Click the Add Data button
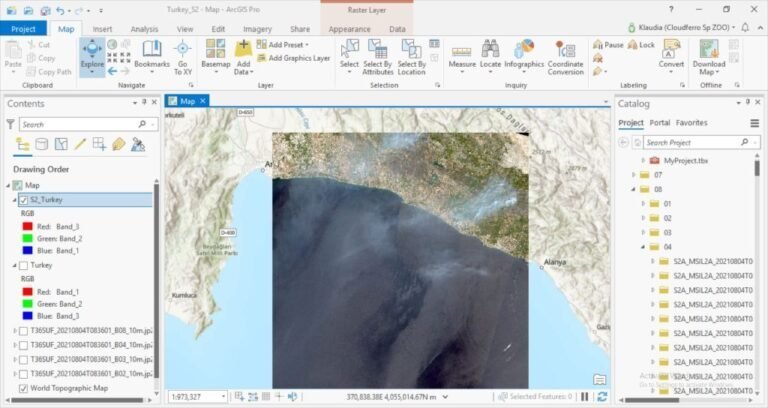This screenshot has height=408, width=768. click(x=243, y=57)
